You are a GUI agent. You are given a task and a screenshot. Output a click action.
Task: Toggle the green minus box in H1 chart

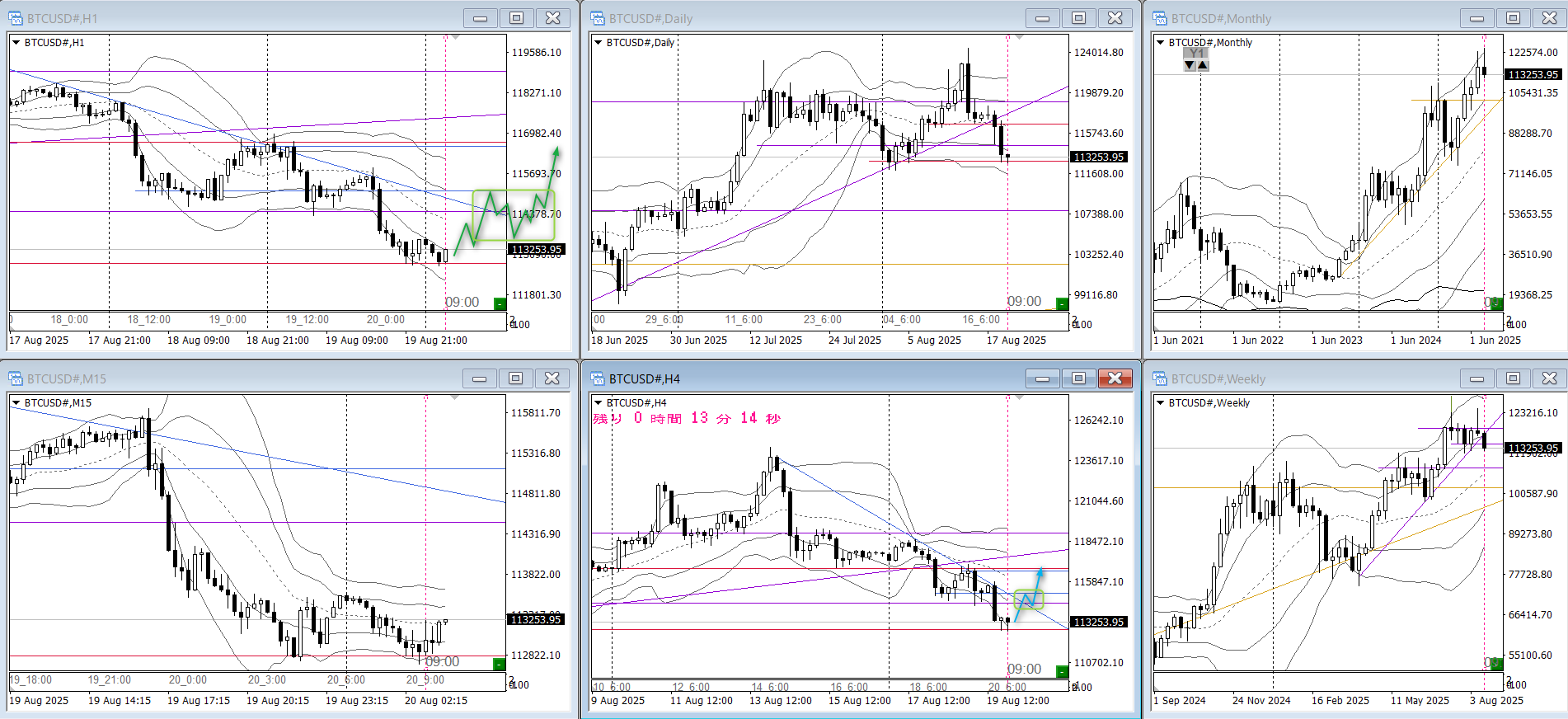pyautogui.click(x=499, y=303)
